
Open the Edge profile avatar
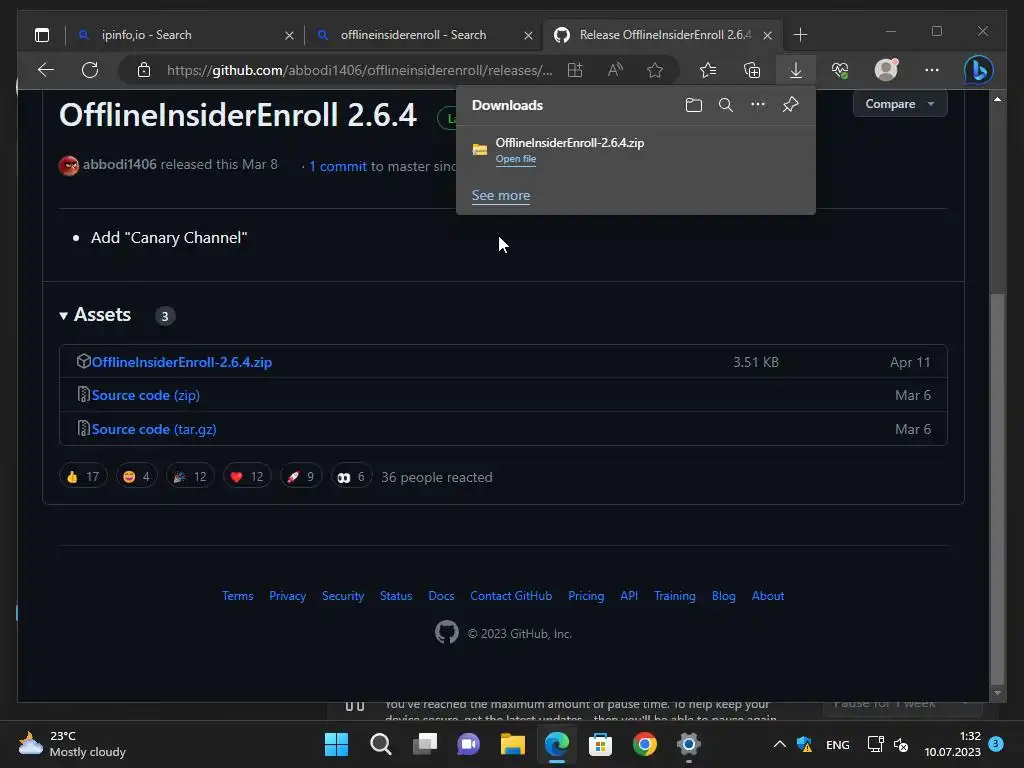pyautogui.click(x=886, y=70)
